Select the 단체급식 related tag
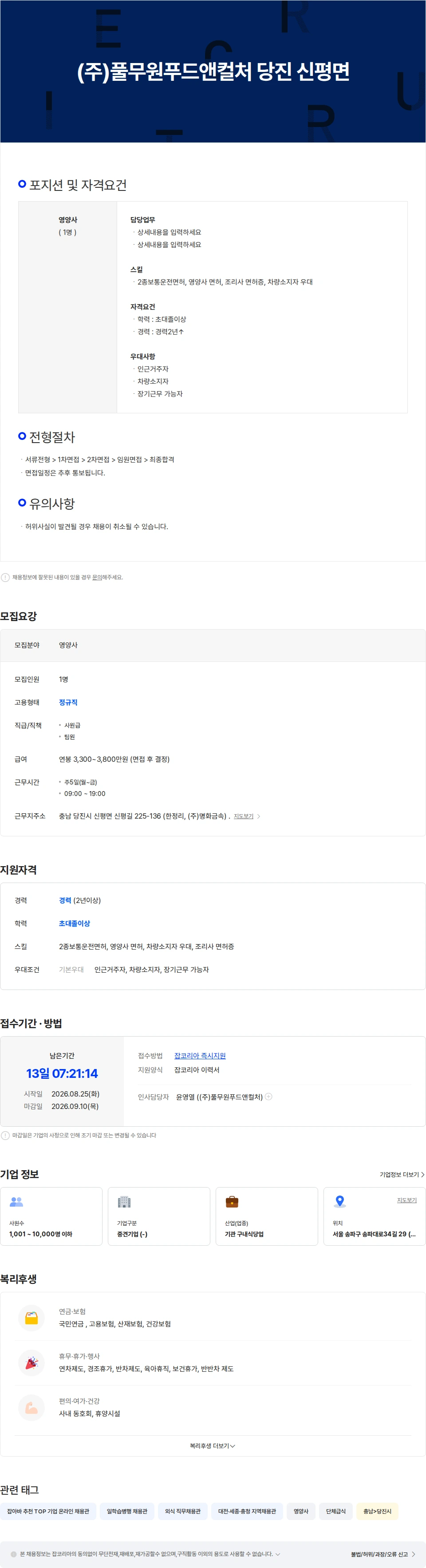The height and width of the screenshot is (1568, 426). tap(335, 1511)
